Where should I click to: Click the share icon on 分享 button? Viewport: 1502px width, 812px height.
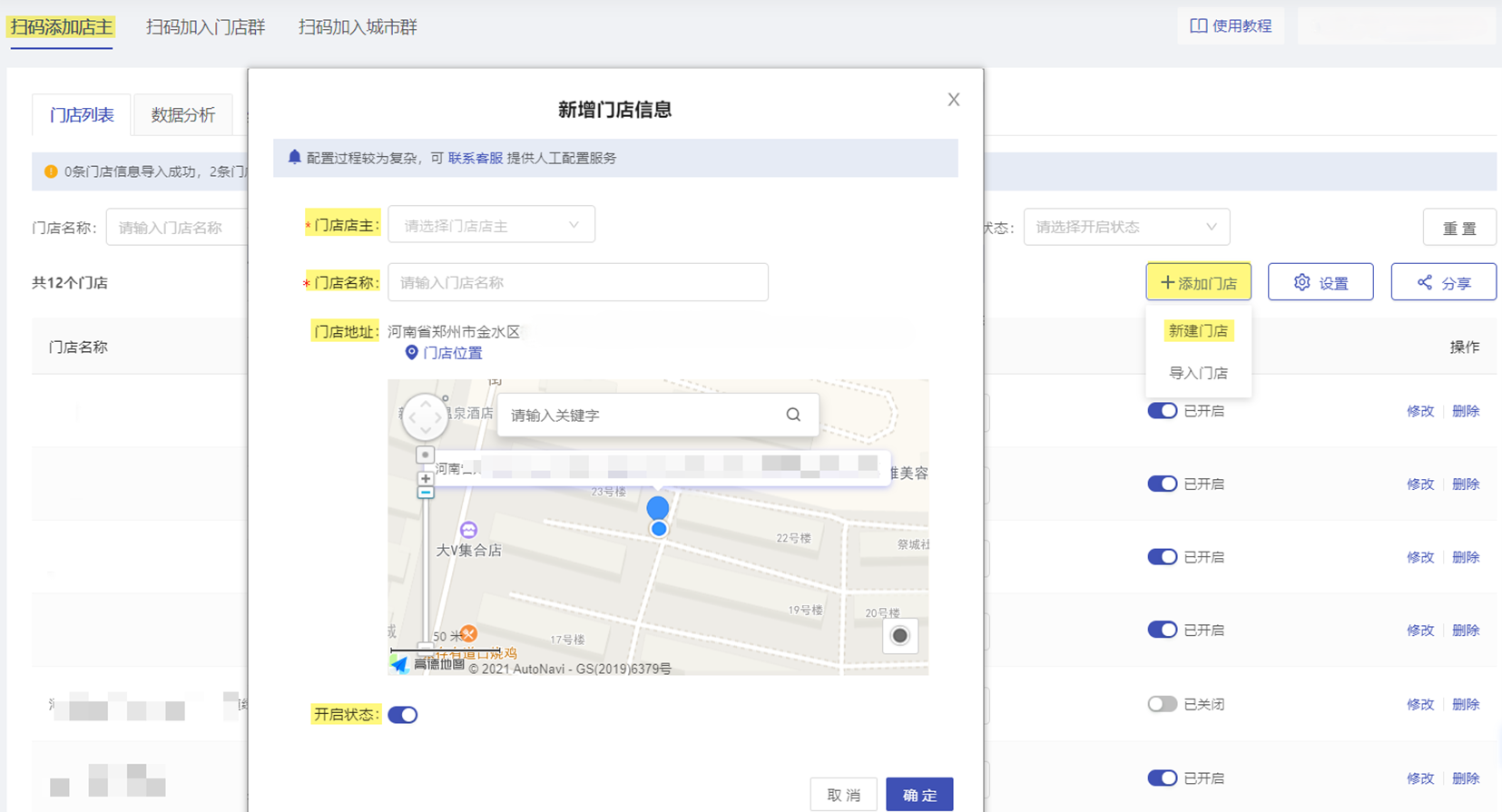click(x=1425, y=282)
